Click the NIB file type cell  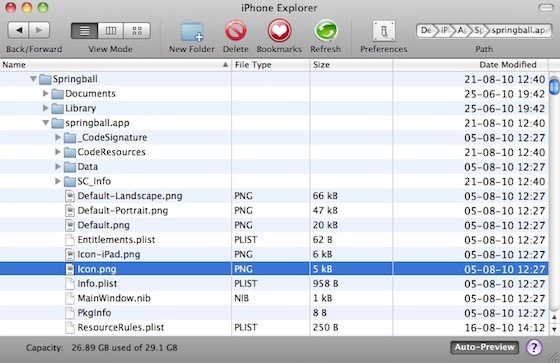(x=242, y=298)
